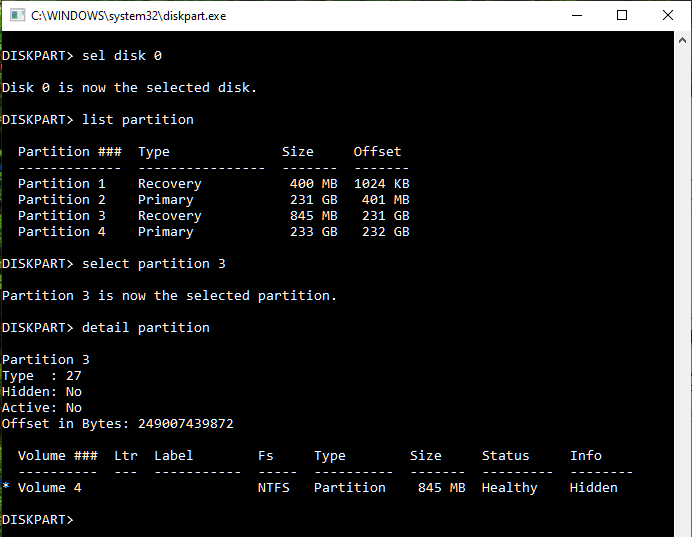The image size is (692, 537).
Task: Click the 'Partition 1' row label
Action: click(x=62, y=184)
